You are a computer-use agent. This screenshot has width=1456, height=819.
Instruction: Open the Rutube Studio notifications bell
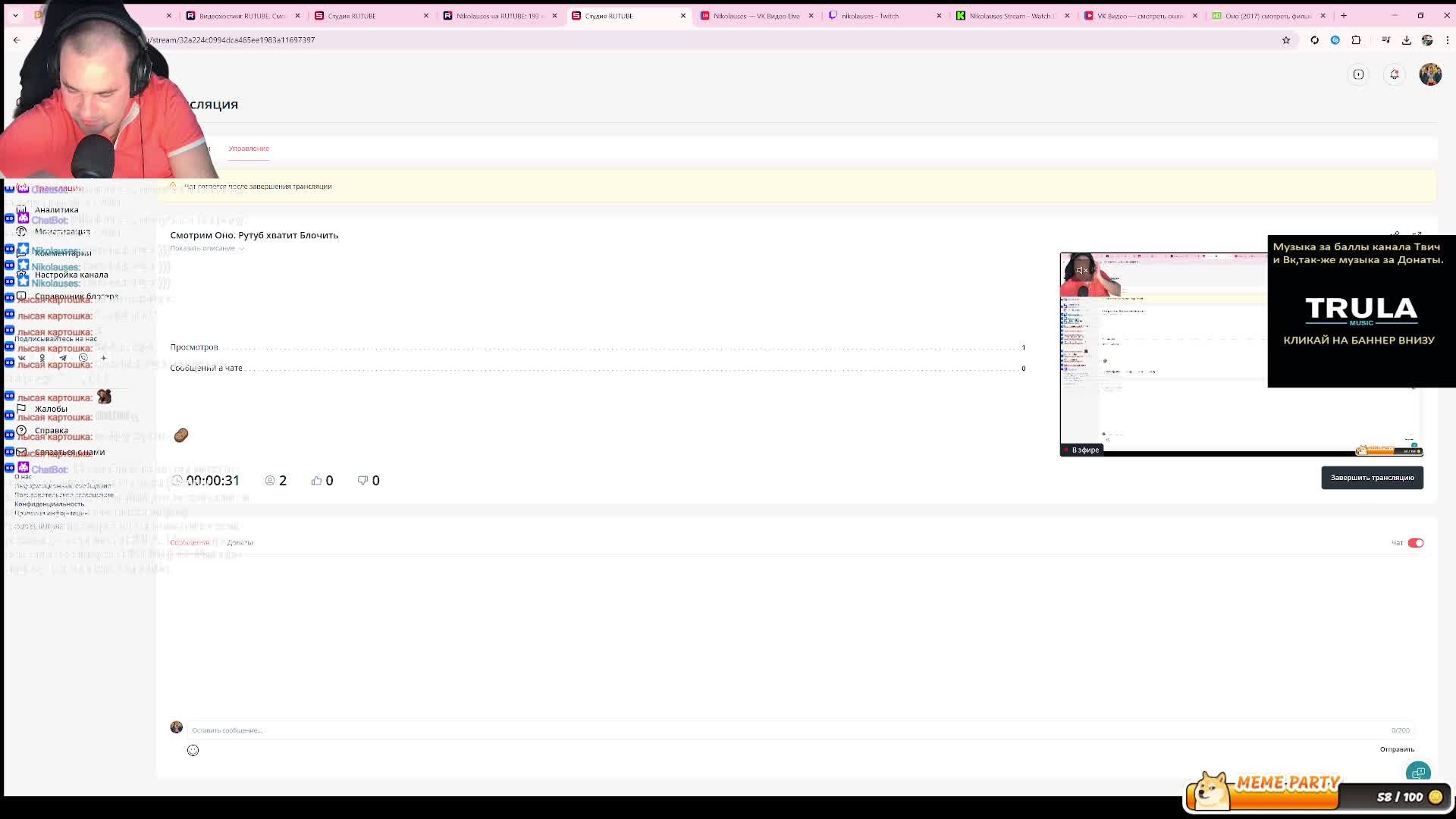1394,74
